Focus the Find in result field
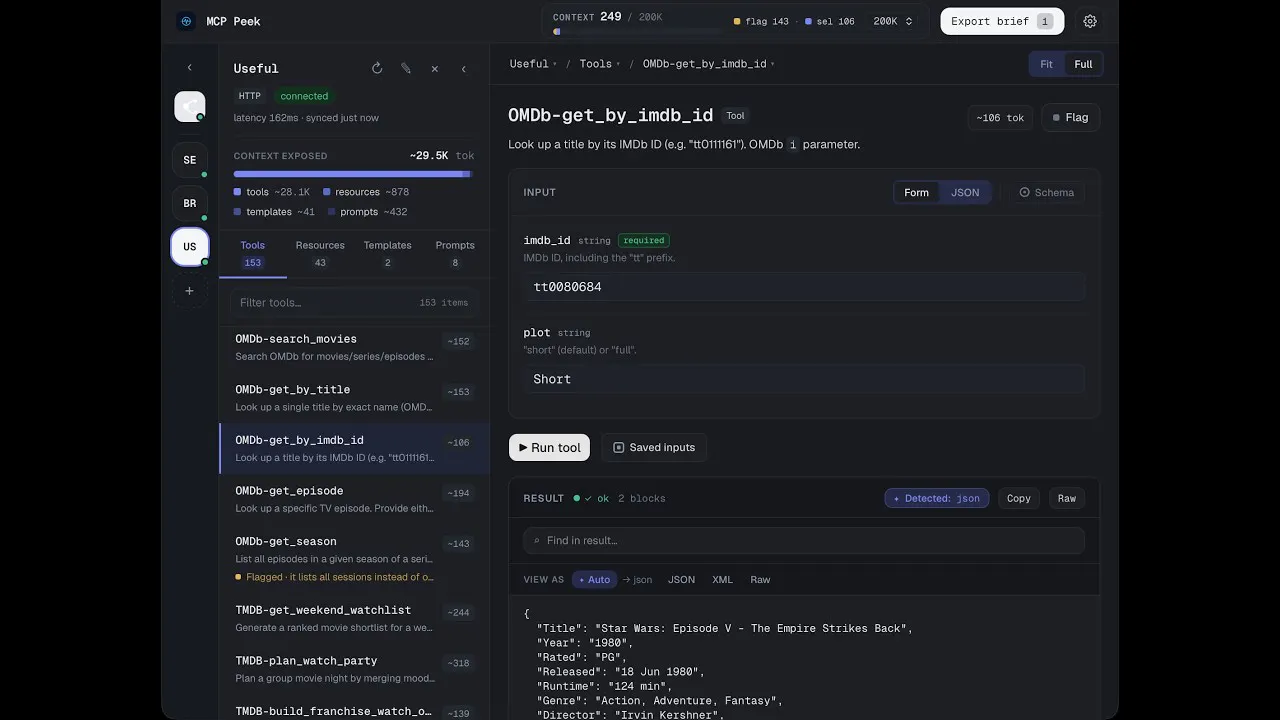1280x720 pixels. click(x=804, y=541)
